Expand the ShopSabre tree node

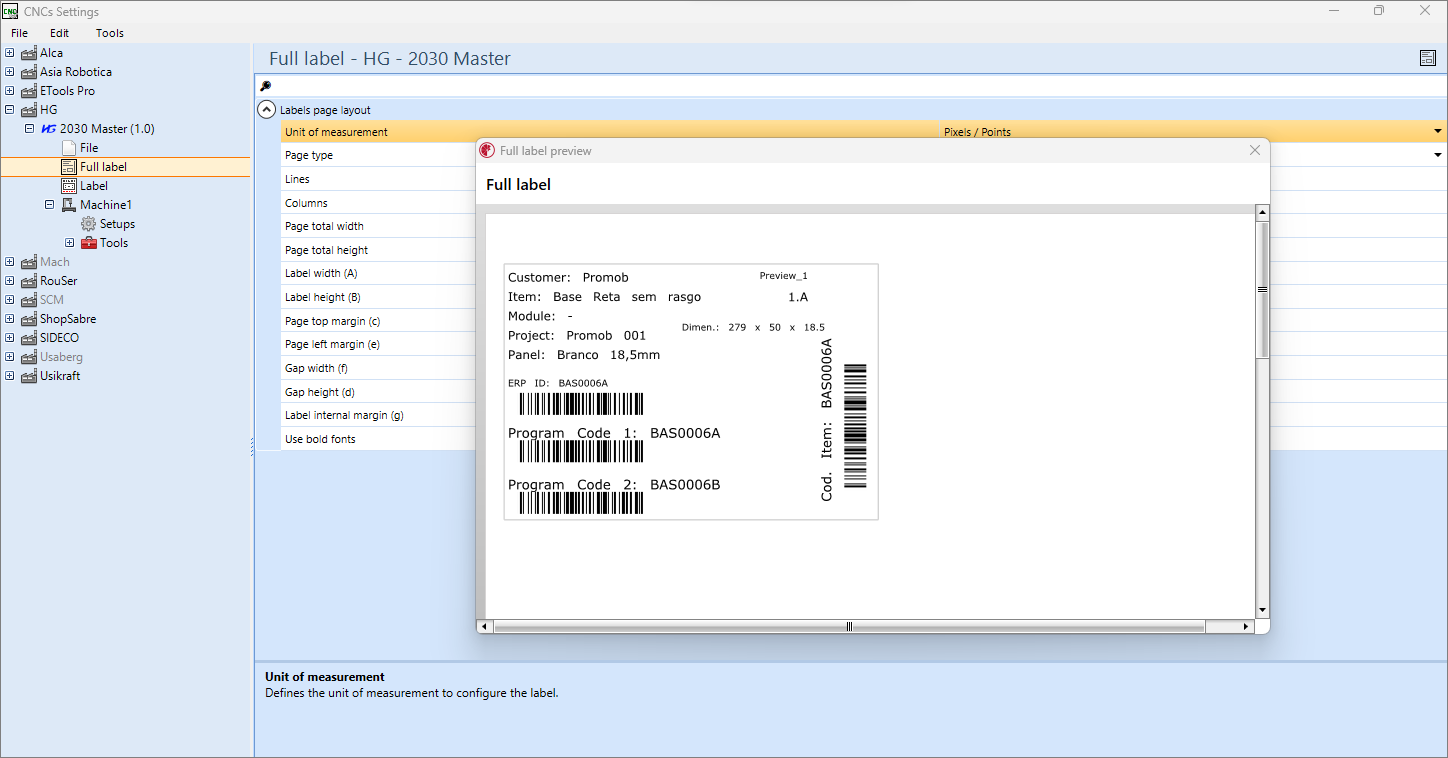pos(10,319)
